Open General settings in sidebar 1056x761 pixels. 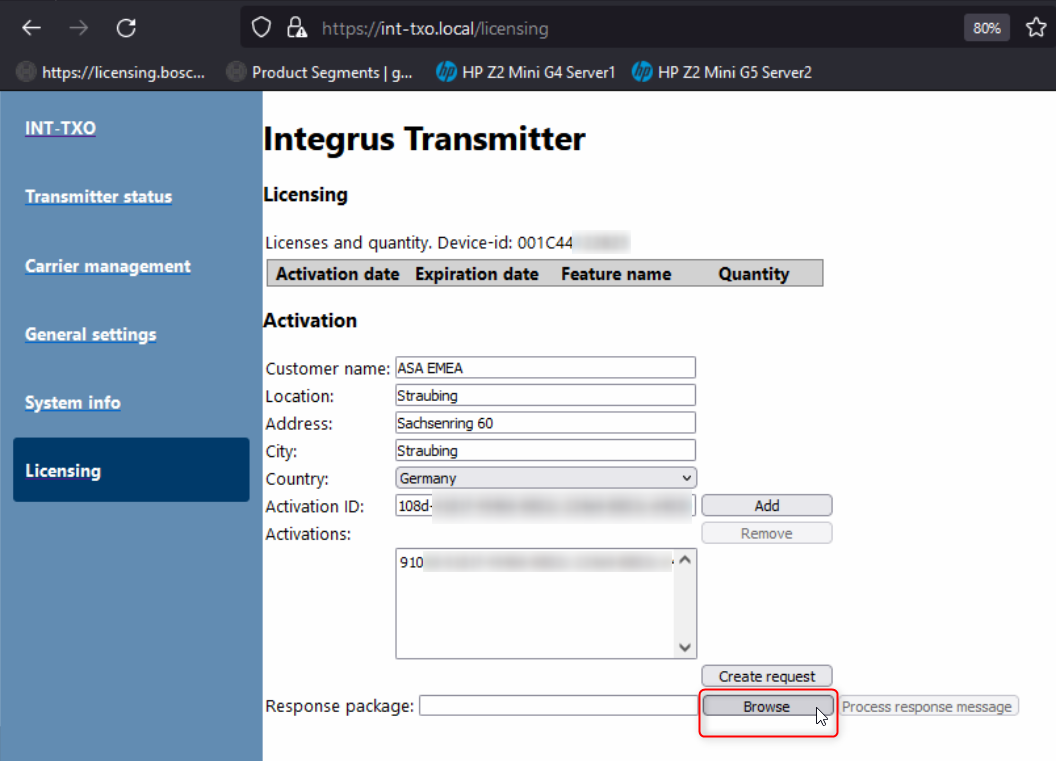click(x=91, y=334)
